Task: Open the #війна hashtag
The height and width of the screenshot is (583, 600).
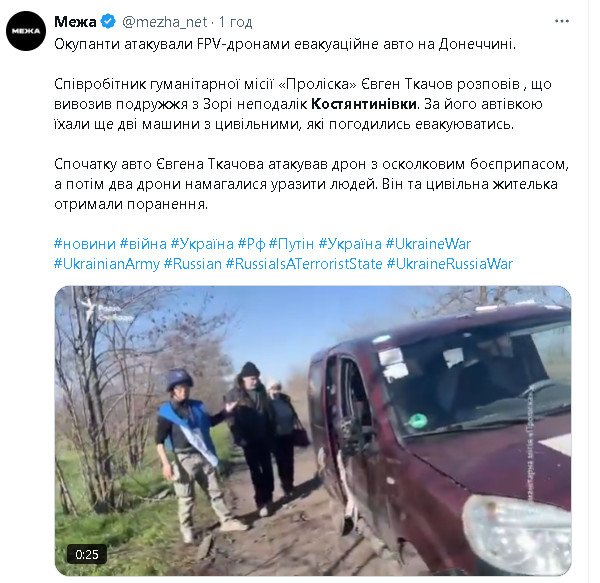Action: pos(143,244)
